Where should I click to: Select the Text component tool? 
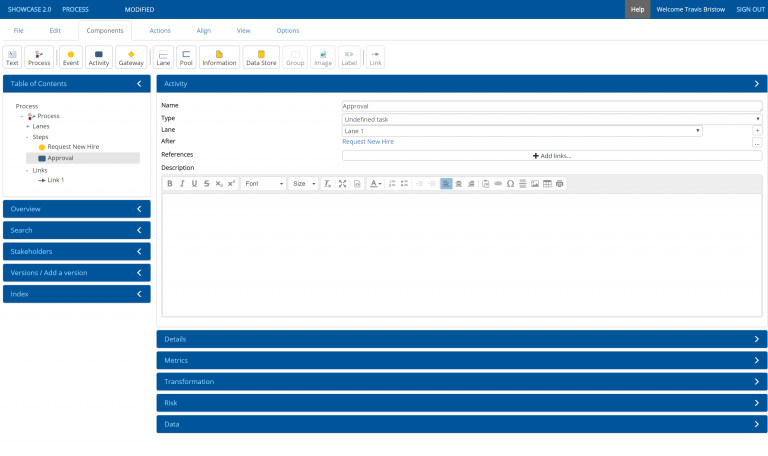[x=12, y=57]
